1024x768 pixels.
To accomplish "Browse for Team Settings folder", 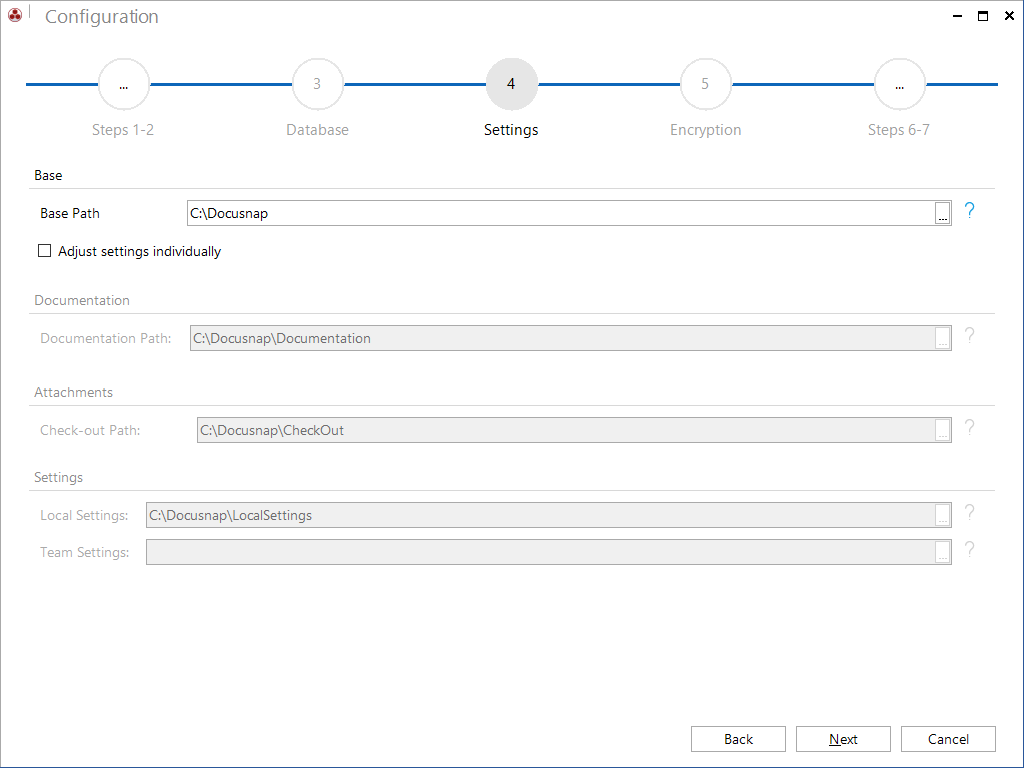I will (x=942, y=552).
